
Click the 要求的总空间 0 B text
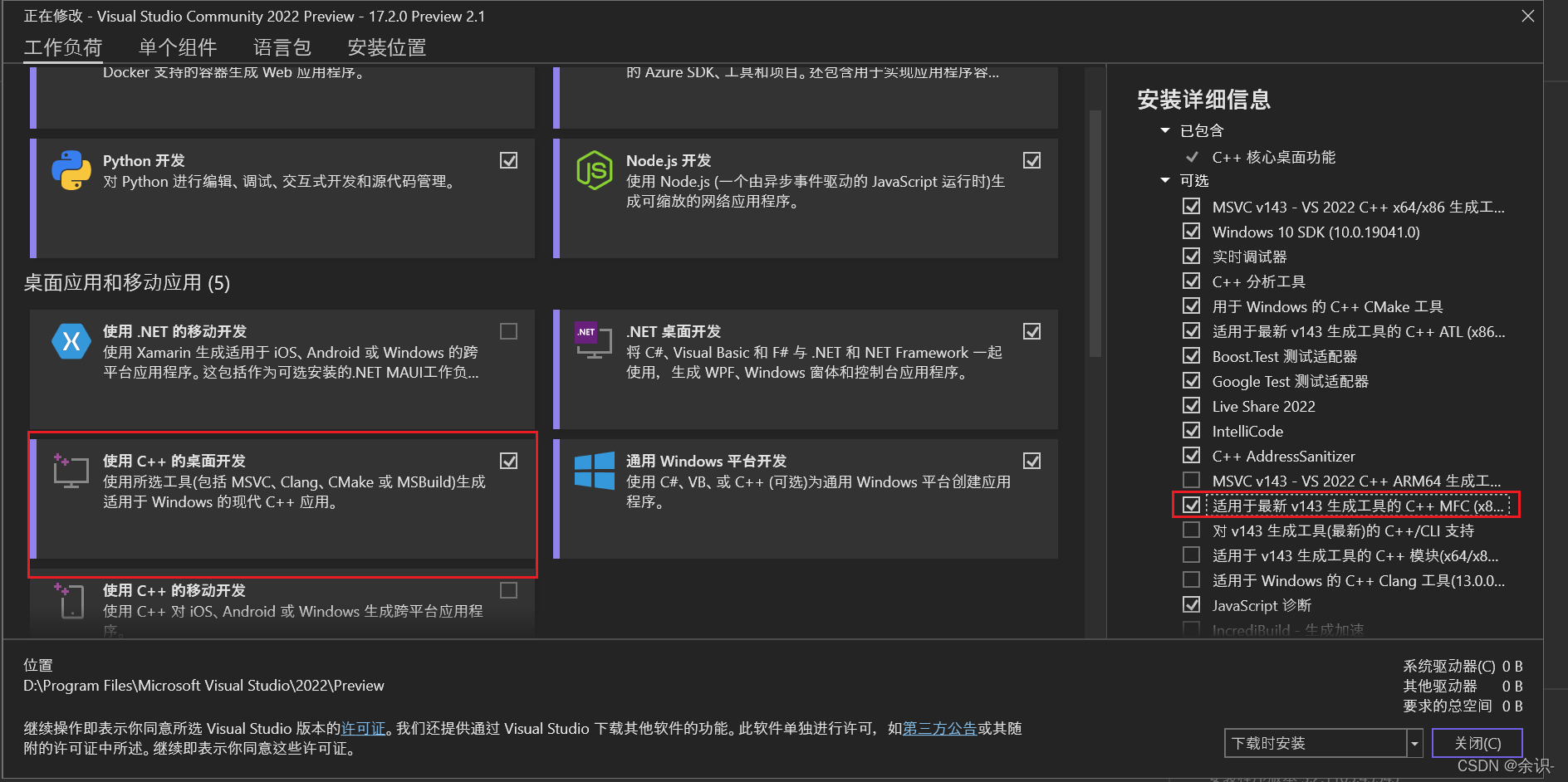pos(1463,706)
